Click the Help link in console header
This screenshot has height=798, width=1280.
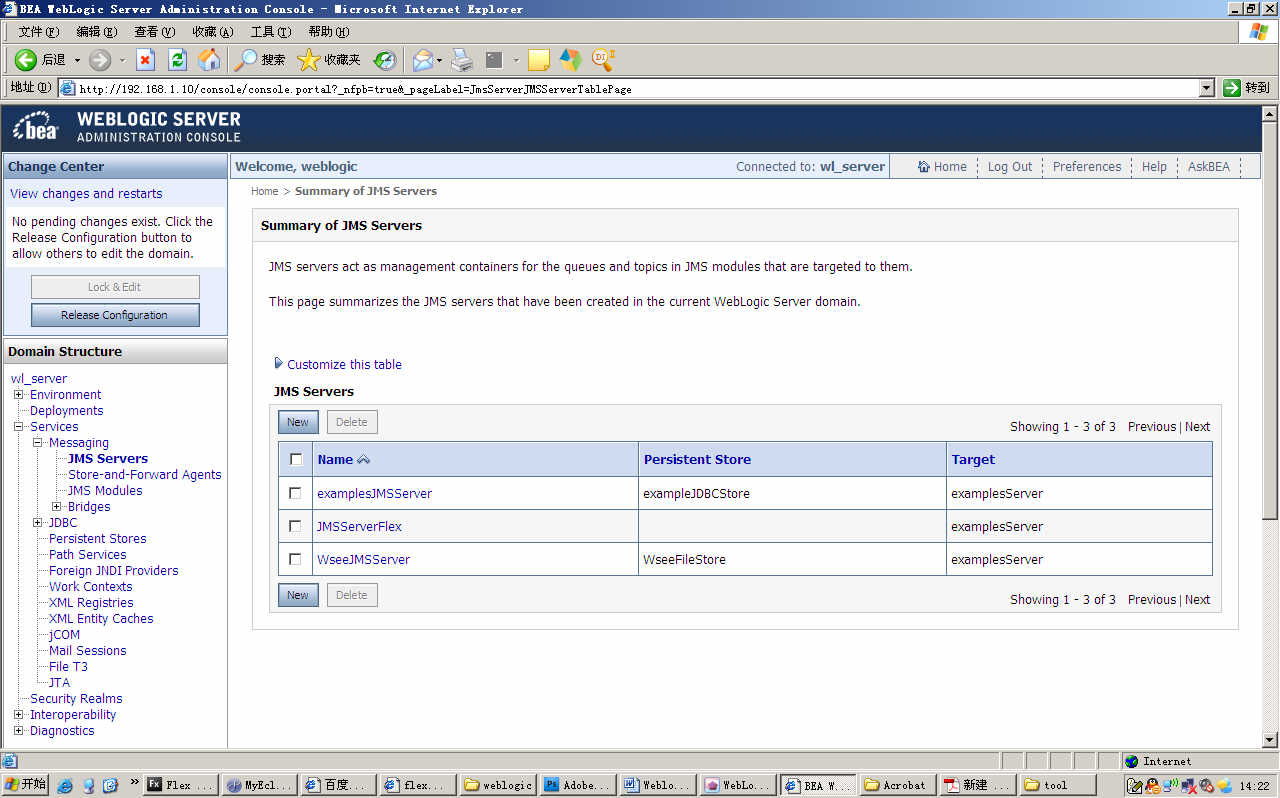1154,167
